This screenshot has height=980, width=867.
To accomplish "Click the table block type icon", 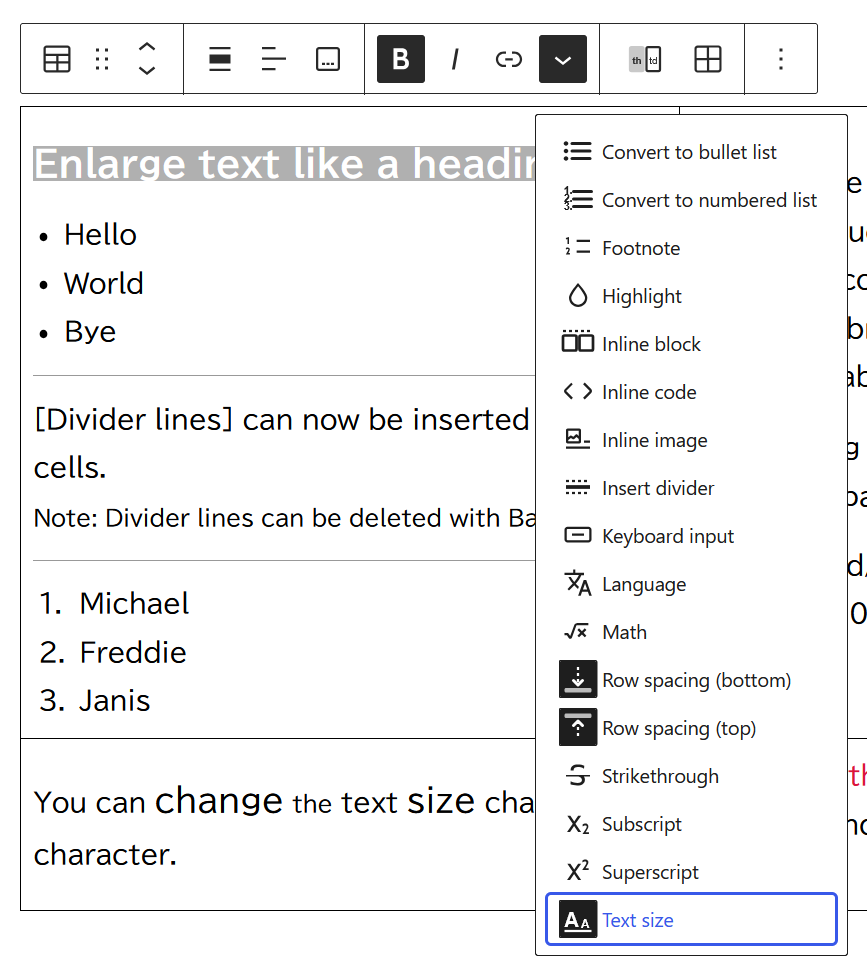I will [57, 59].
